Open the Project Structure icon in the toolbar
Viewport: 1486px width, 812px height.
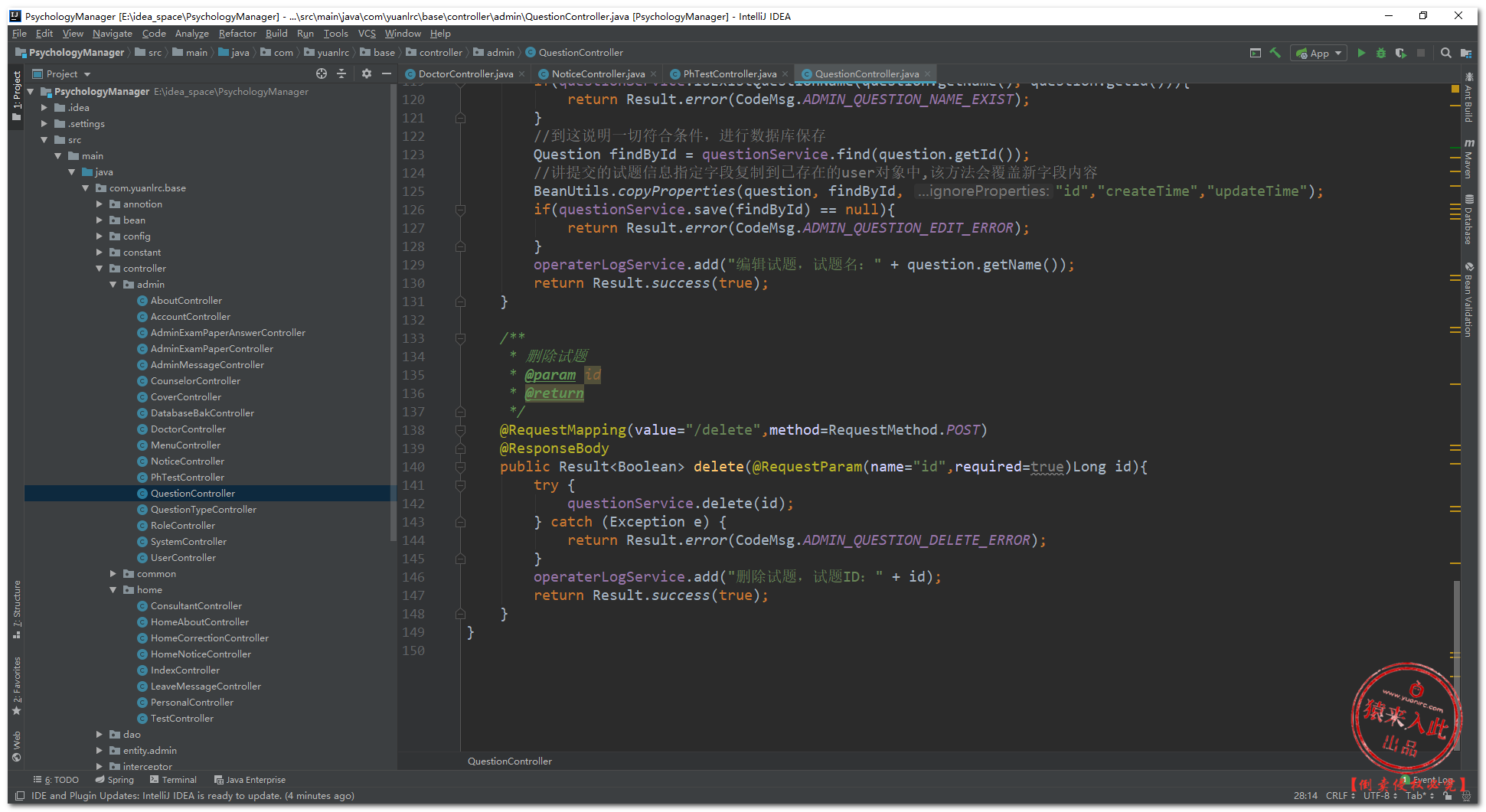[x=1465, y=53]
